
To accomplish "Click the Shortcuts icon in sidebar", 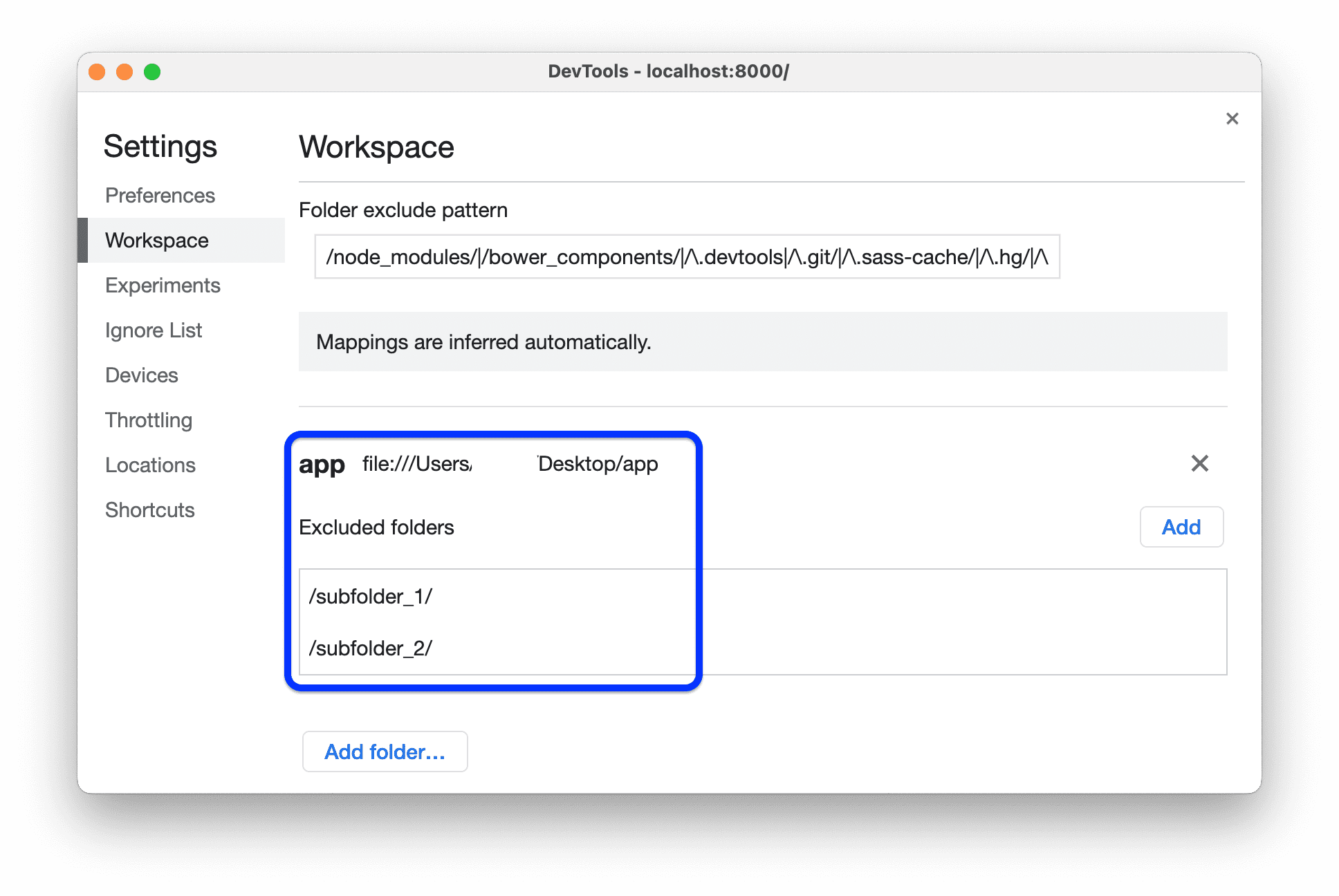I will tap(151, 509).
